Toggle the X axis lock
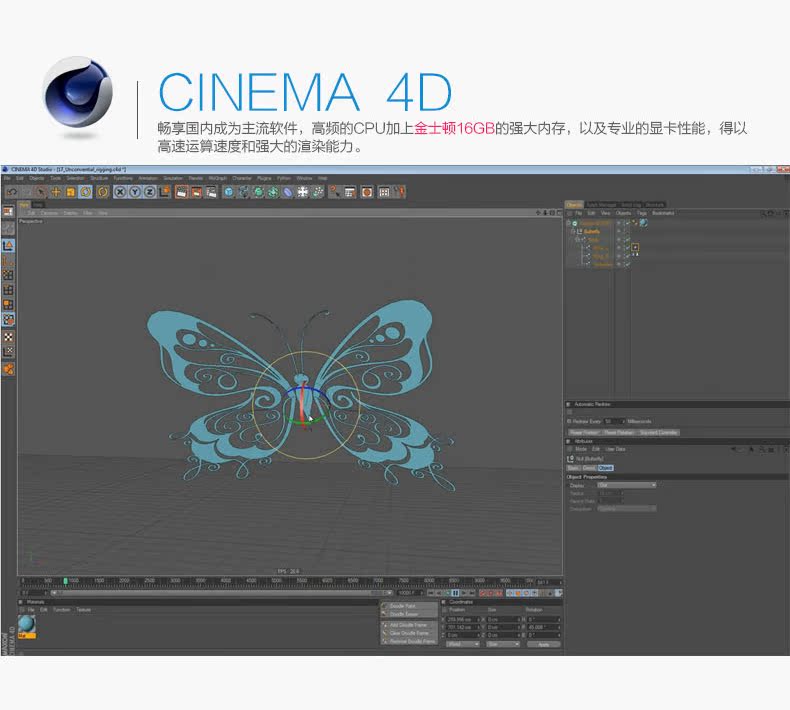790x710 pixels. click(x=120, y=192)
